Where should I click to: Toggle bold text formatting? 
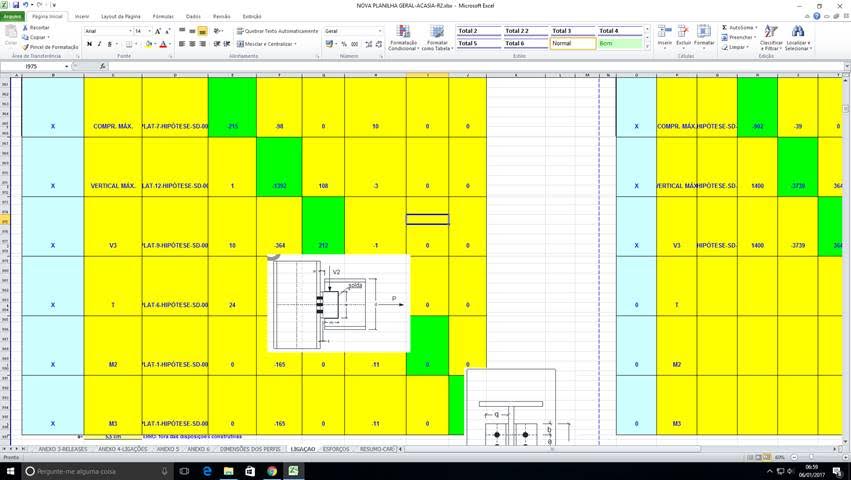click(89, 44)
